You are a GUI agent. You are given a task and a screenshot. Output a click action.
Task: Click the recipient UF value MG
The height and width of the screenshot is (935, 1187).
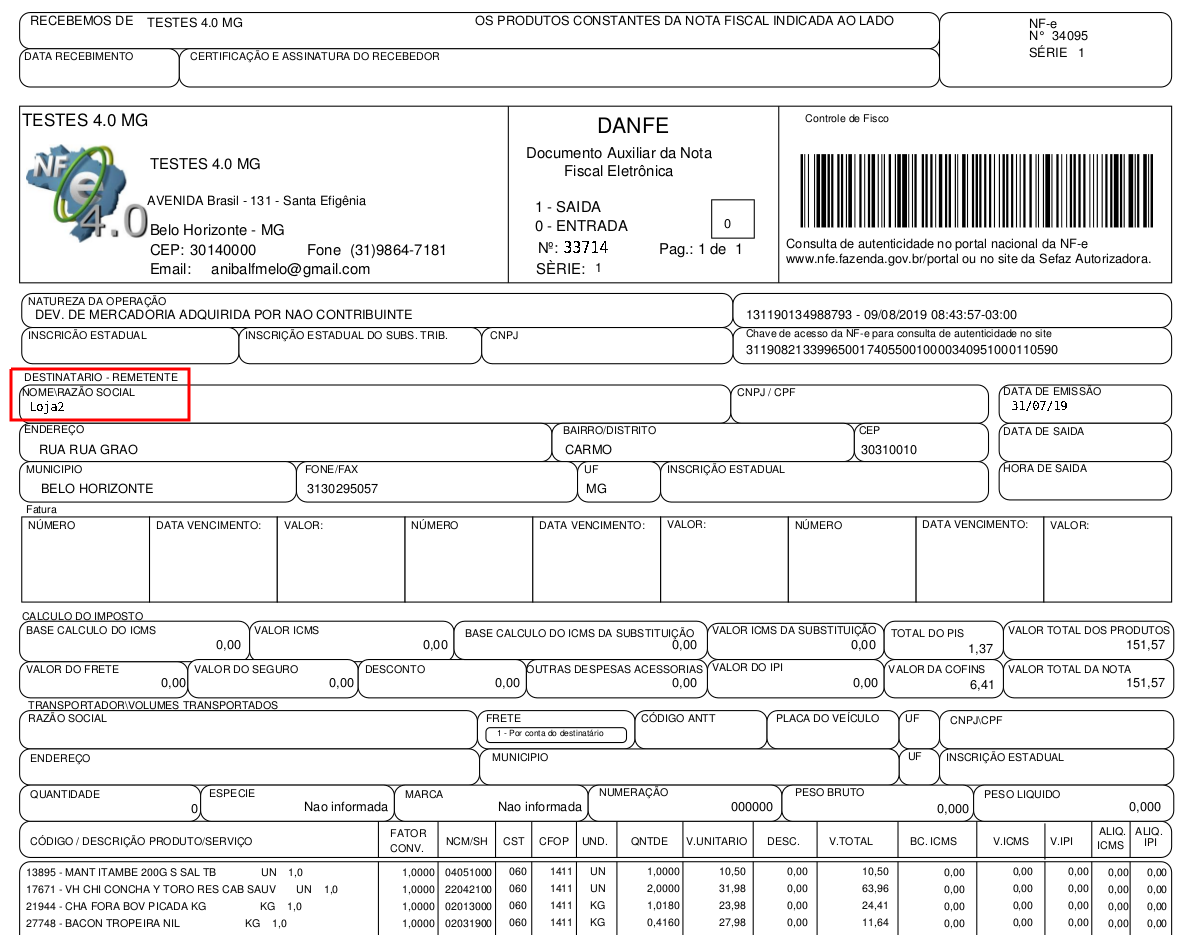pyautogui.click(x=597, y=489)
